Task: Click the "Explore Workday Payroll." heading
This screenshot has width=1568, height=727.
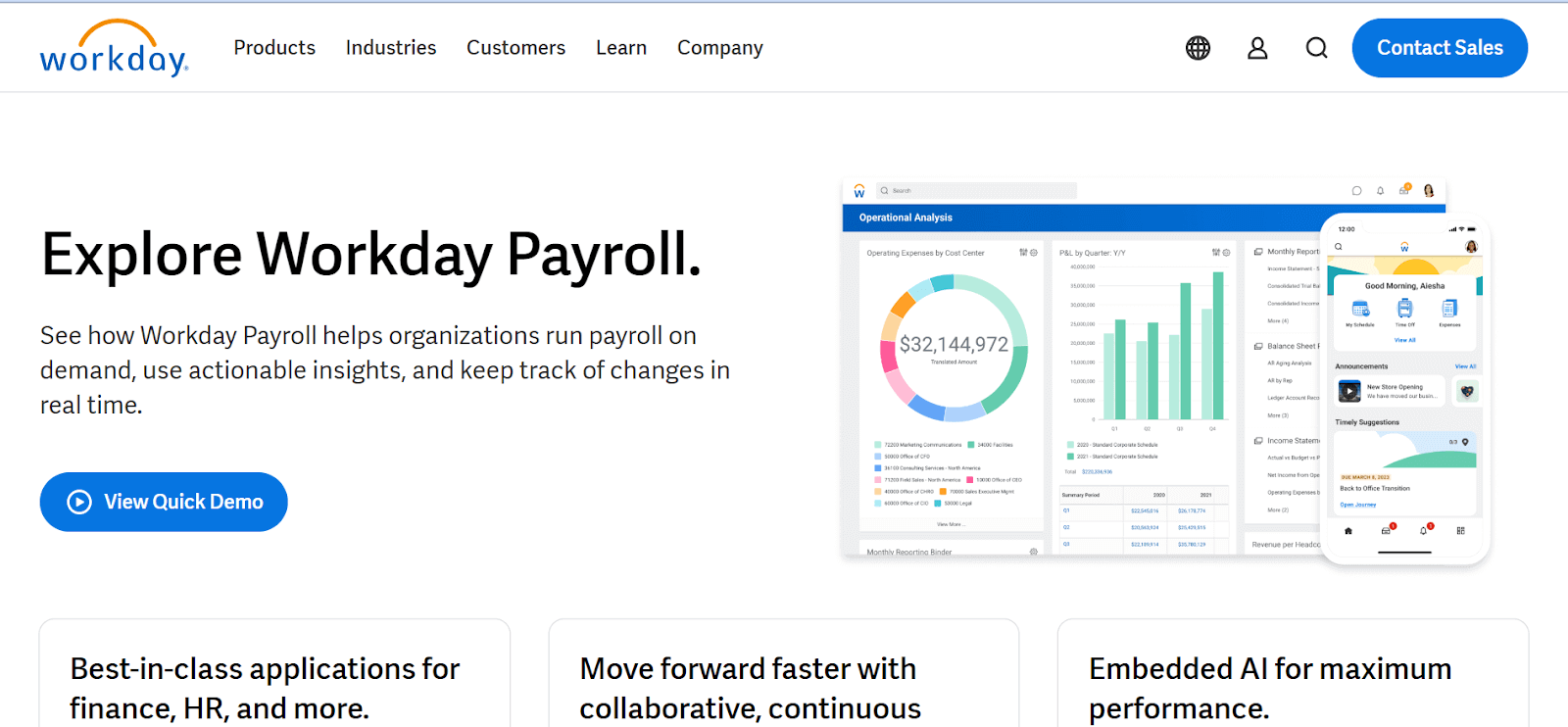Action: click(x=371, y=255)
